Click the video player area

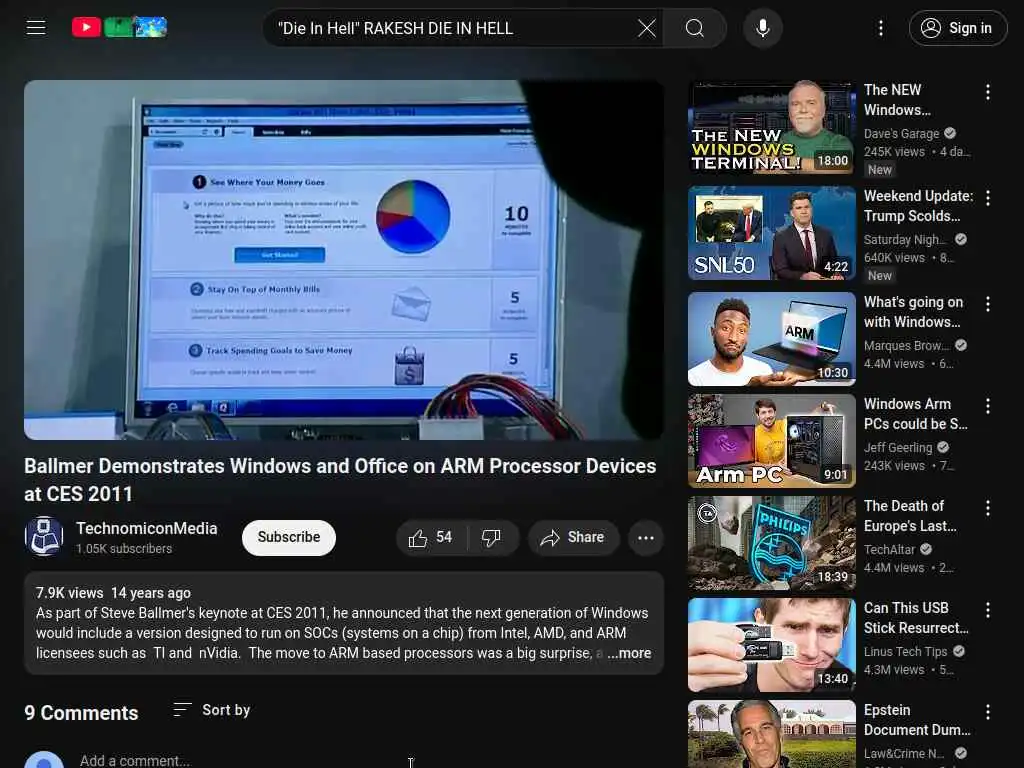(x=344, y=260)
